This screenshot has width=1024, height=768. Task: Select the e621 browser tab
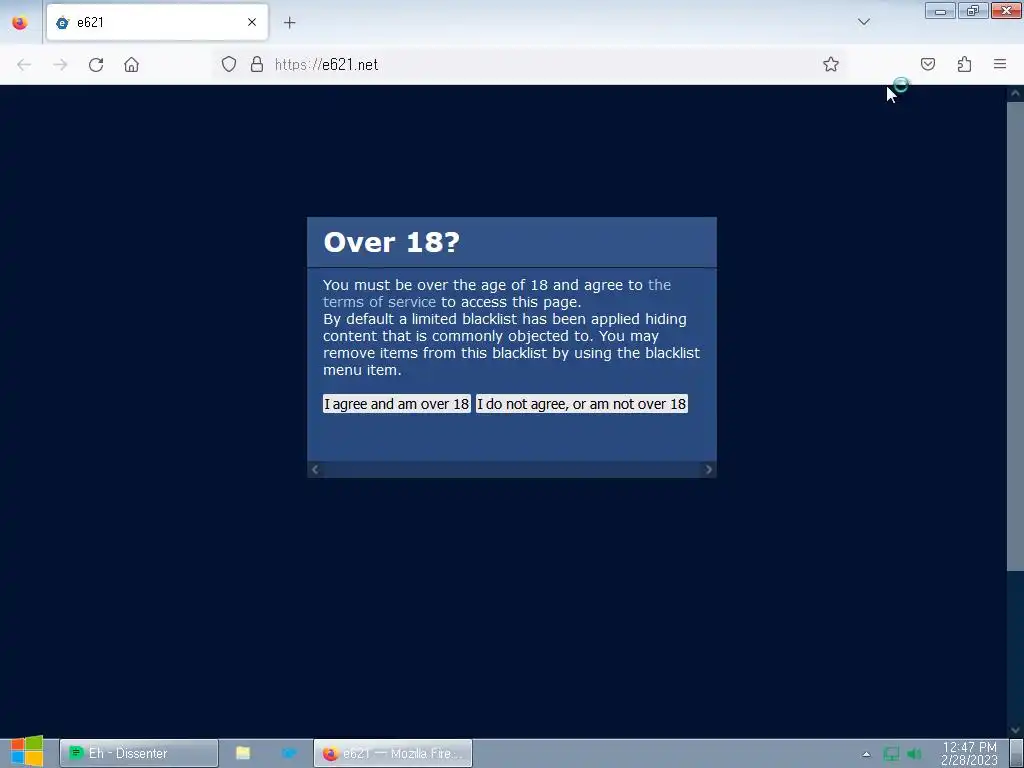(x=157, y=22)
